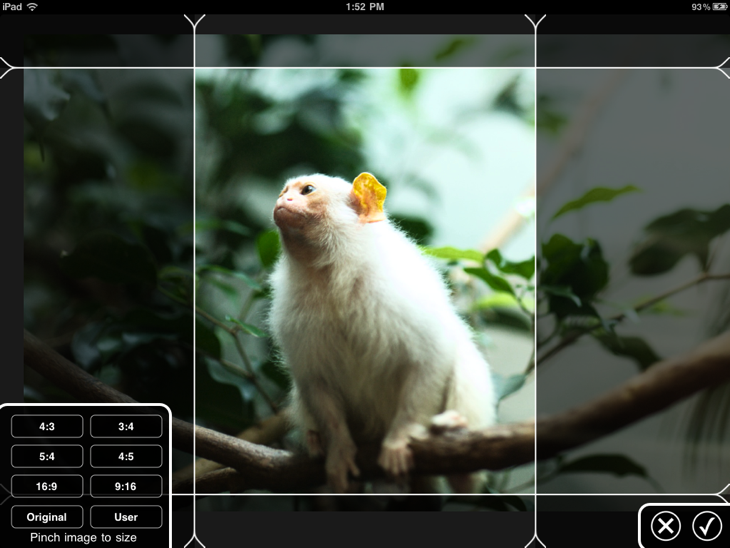Click left end of upper crop line
The image size is (730, 548).
tap(6, 68)
